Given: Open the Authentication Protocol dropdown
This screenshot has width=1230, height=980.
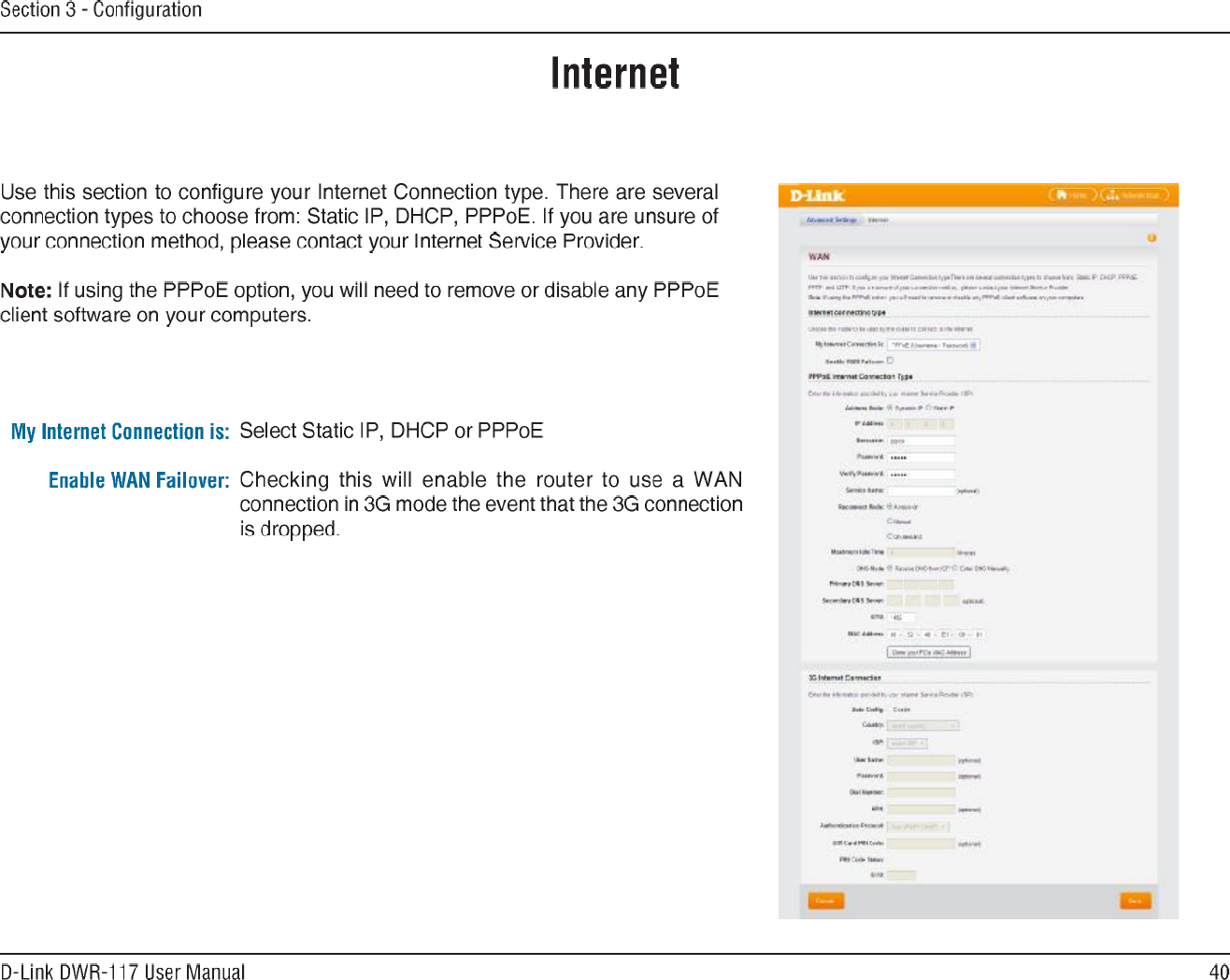Looking at the screenshot, I should pyautogui.click(x=918, y=827).
